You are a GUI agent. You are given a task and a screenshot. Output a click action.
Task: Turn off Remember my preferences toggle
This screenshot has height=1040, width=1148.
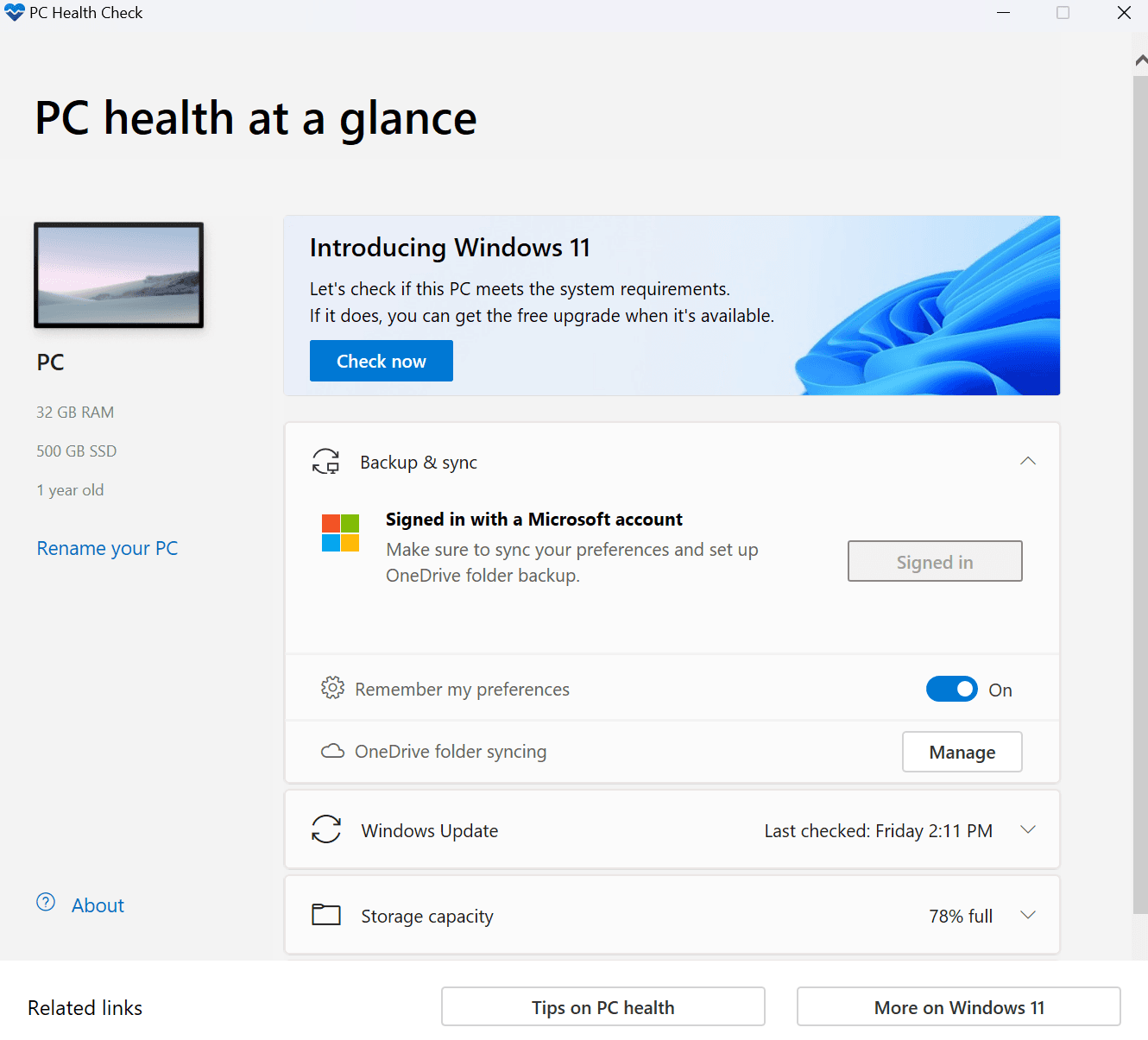coord(951,689)
